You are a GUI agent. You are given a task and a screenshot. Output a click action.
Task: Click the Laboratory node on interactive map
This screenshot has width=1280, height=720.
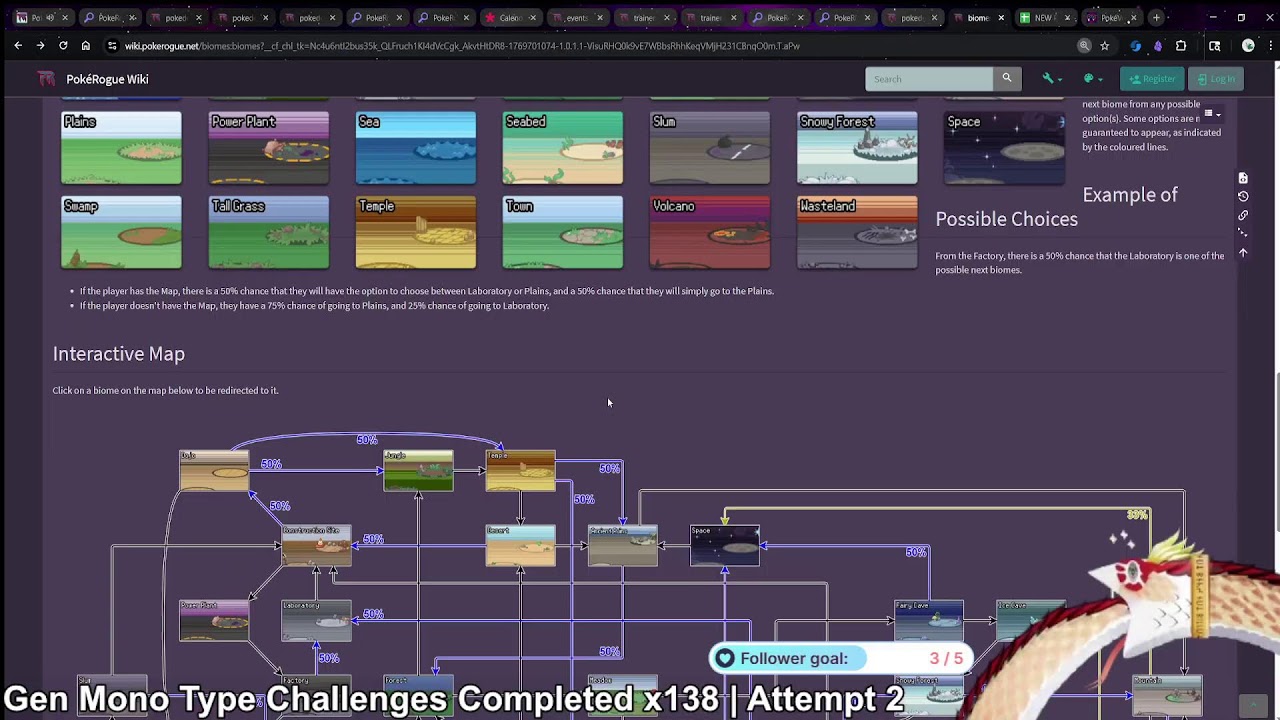pyautogui.click(x=316, y=621)
